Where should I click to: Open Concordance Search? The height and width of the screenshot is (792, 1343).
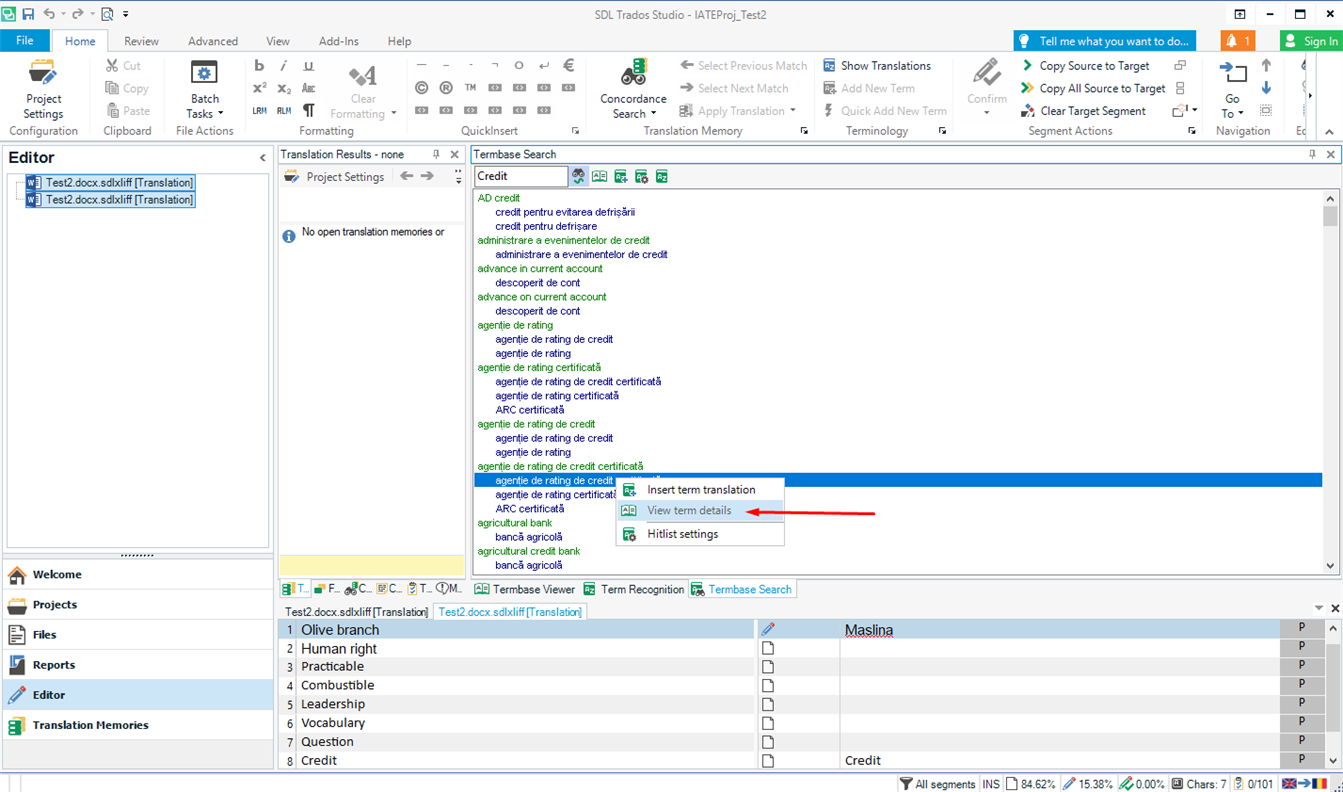(x=633, y=89)
